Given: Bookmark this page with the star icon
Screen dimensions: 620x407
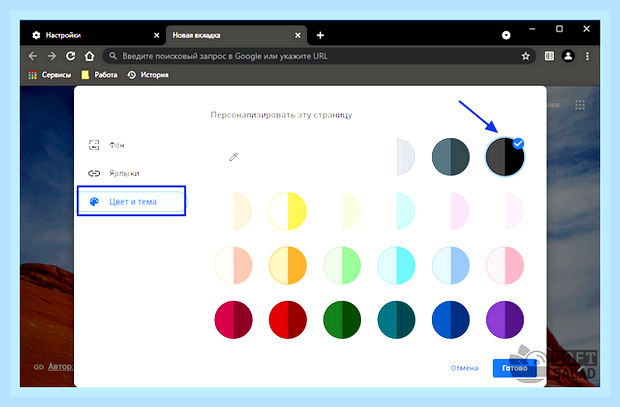Looking at the screenshot, I should point(525,56).
